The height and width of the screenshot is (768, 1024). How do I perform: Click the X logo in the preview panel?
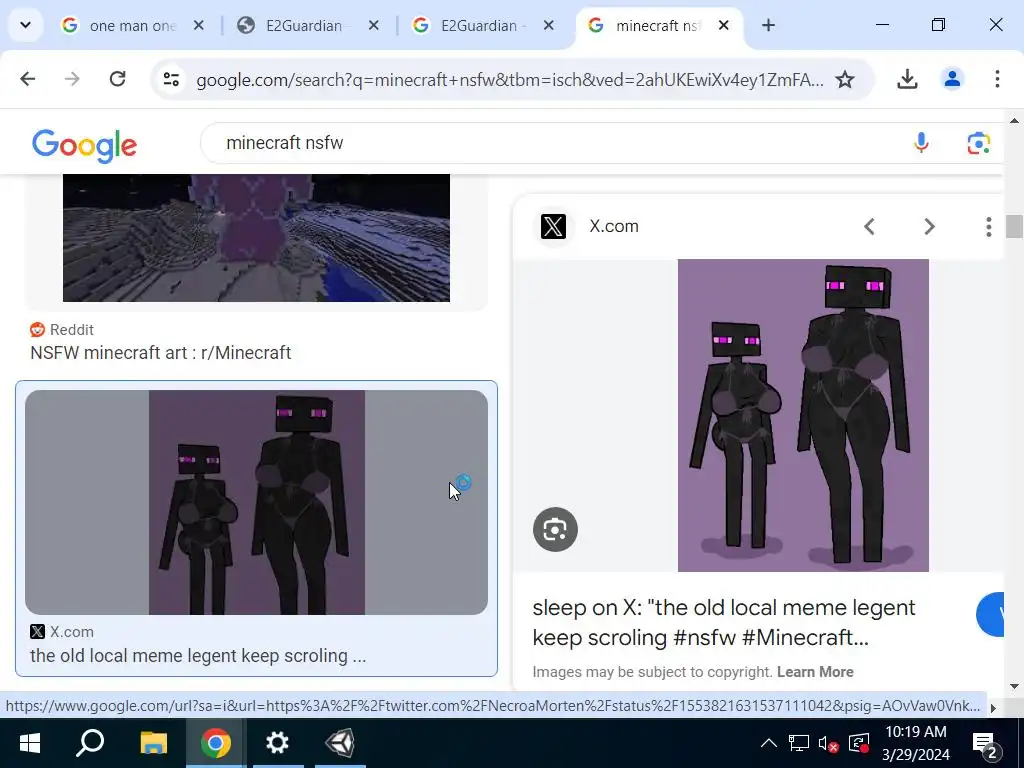[x=553, y=227]
